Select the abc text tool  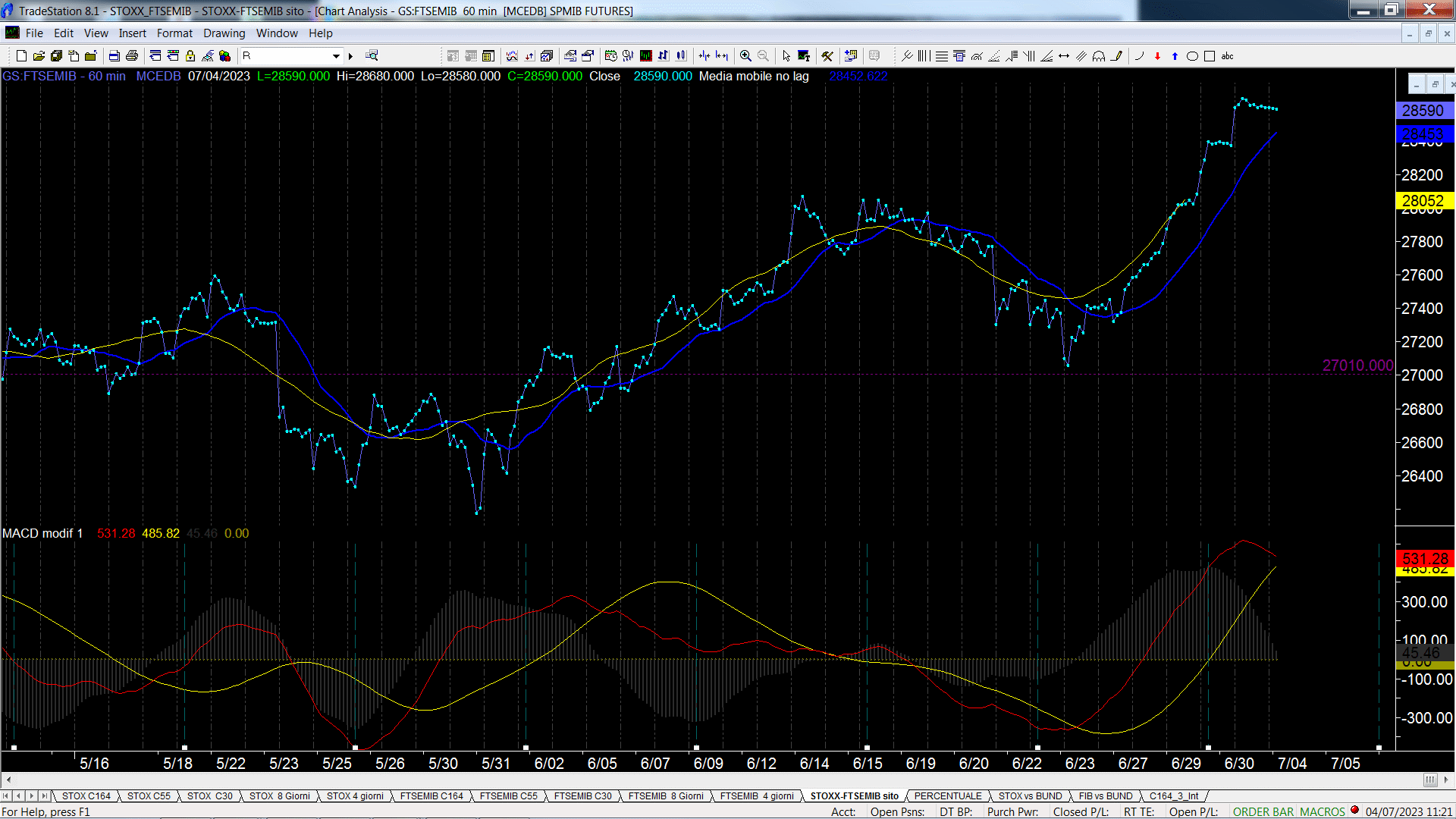click(1227, 56)
